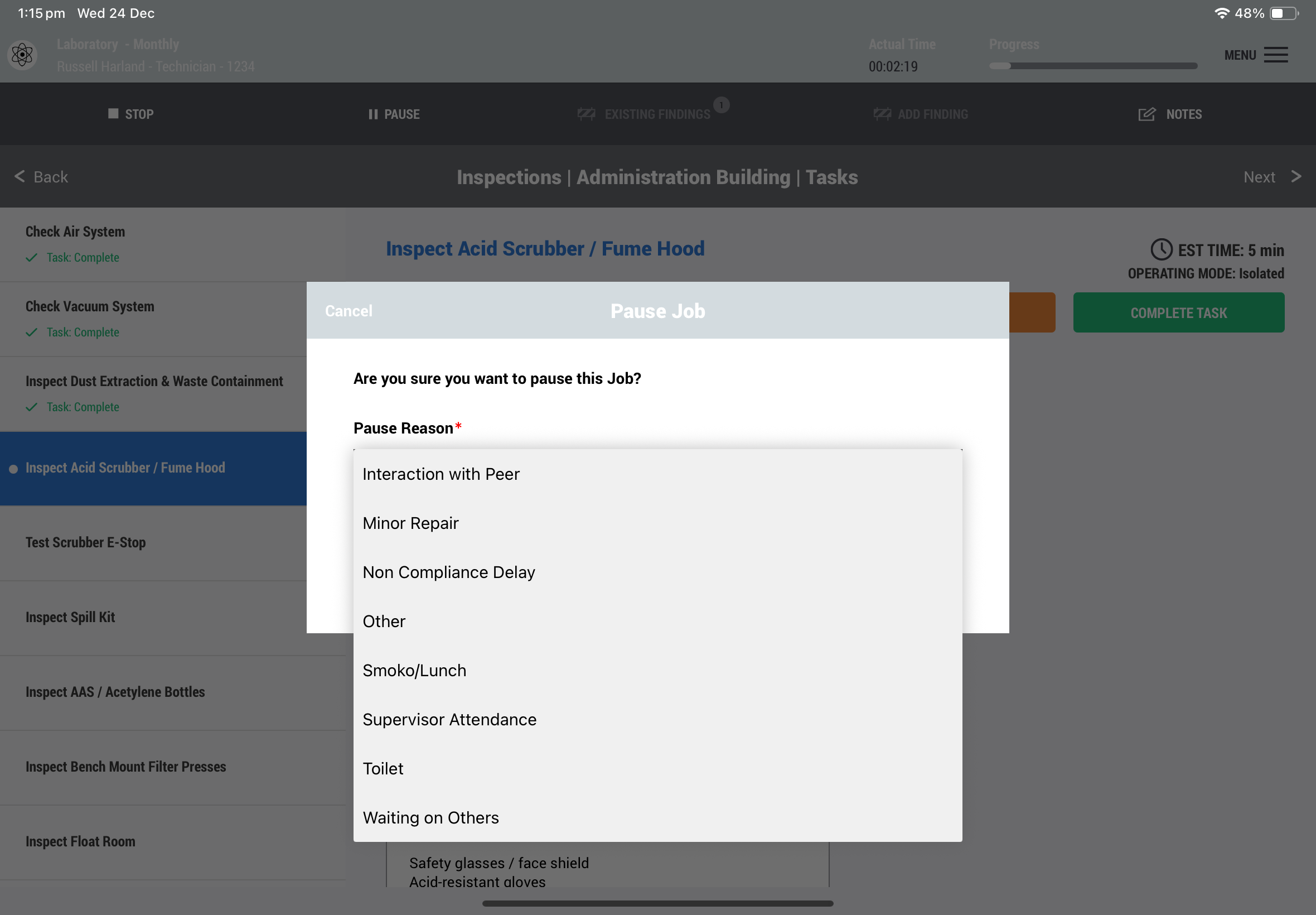The height and width of the screenshot is (915, 1316).
Task: Click the Progress bar in header
Action: coord(1092,66)
